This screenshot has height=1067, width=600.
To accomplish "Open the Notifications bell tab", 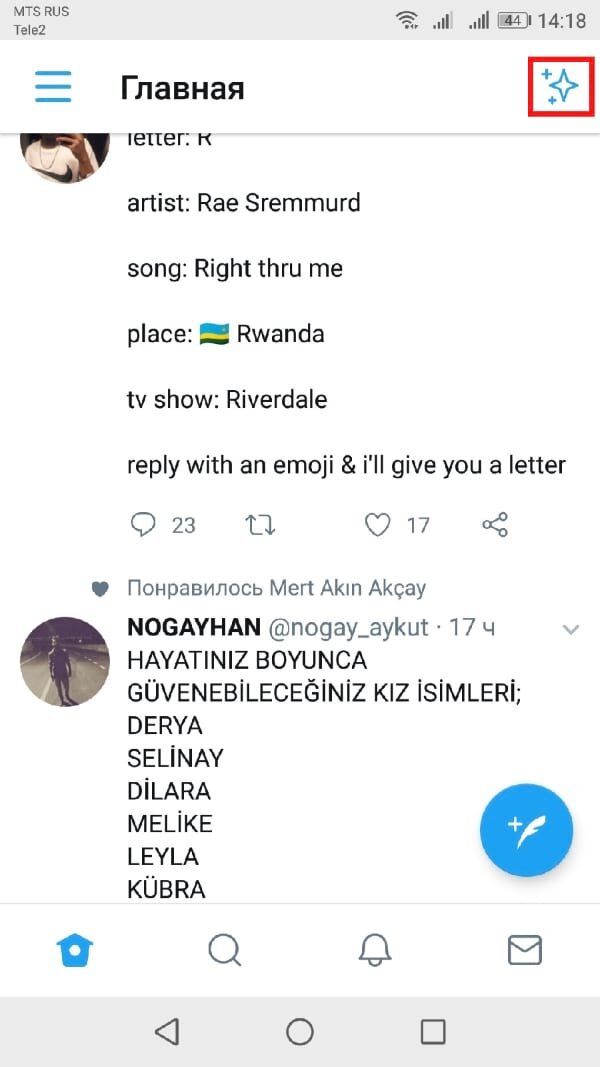I will click(x=375, y=949).
